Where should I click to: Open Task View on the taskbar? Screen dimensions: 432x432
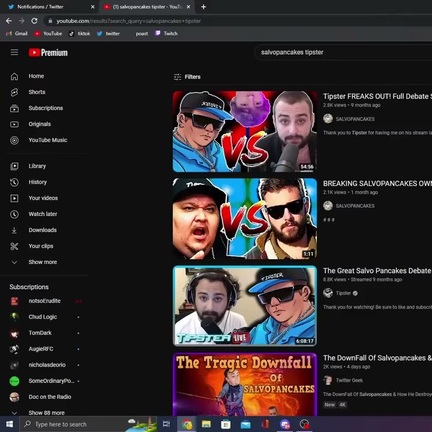166,424
